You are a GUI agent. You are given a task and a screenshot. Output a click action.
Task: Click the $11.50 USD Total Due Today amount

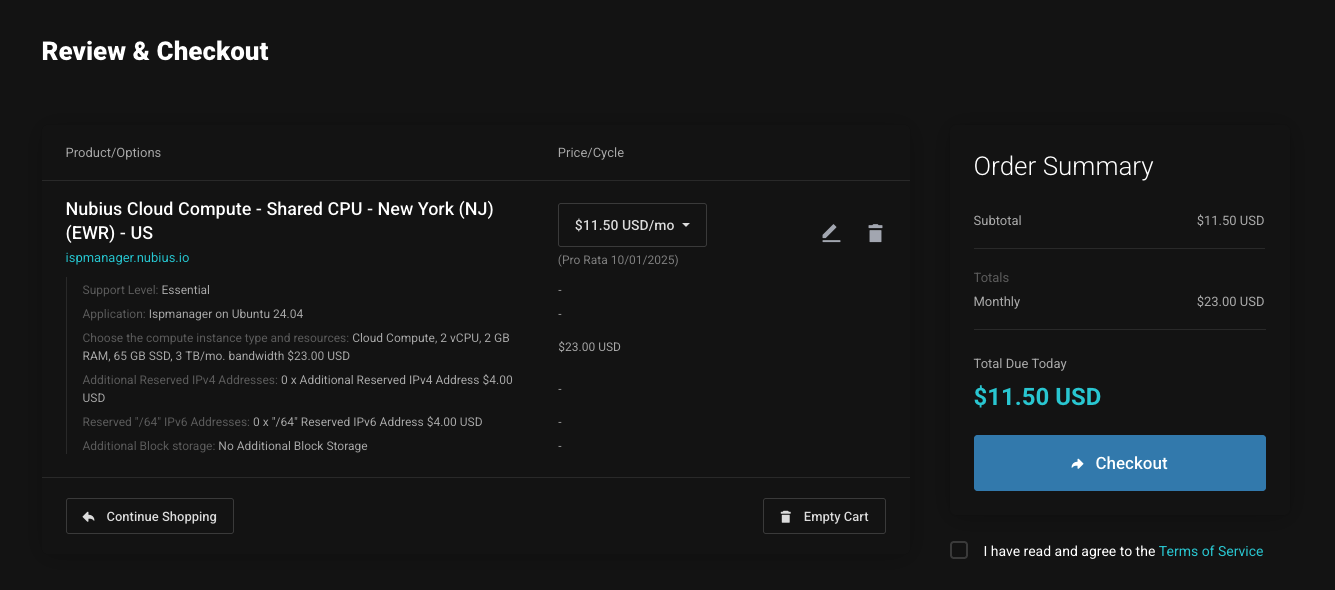1037,397
